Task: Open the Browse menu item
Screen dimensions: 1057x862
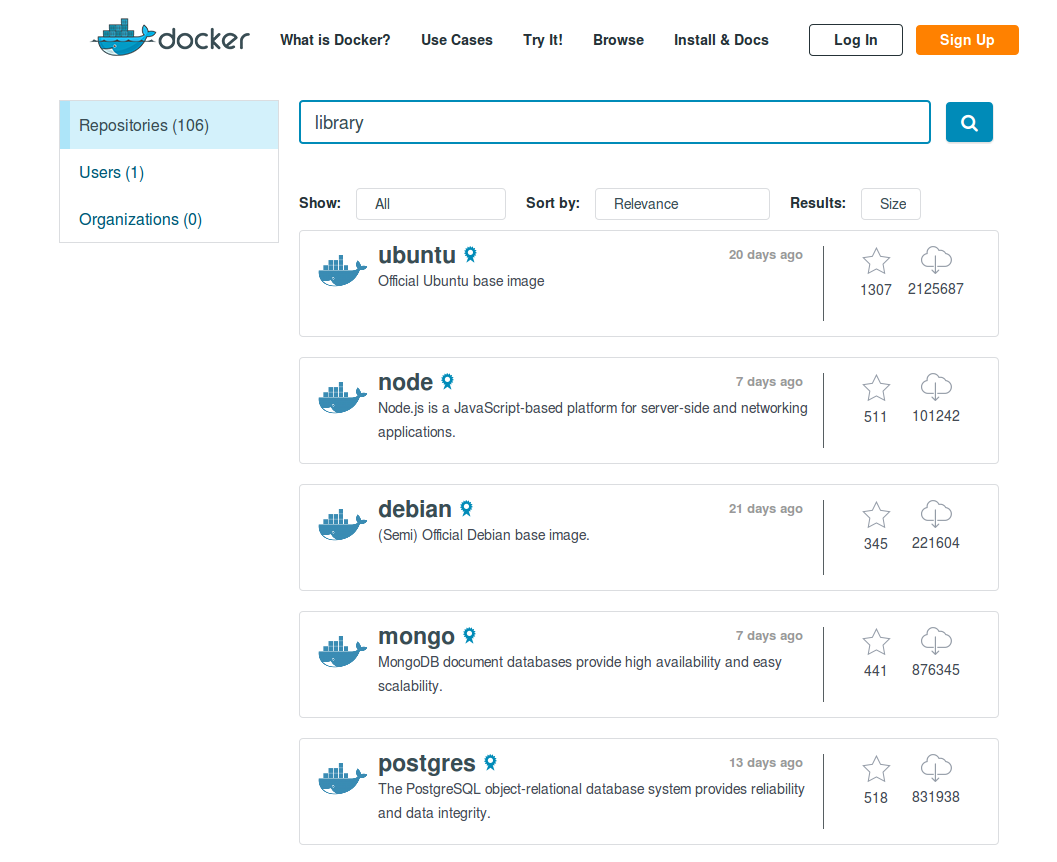Action: click(618, 40)
